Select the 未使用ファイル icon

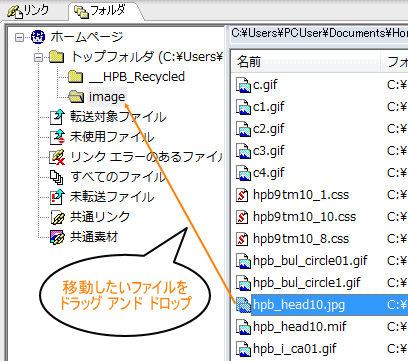tap(57, 137)
